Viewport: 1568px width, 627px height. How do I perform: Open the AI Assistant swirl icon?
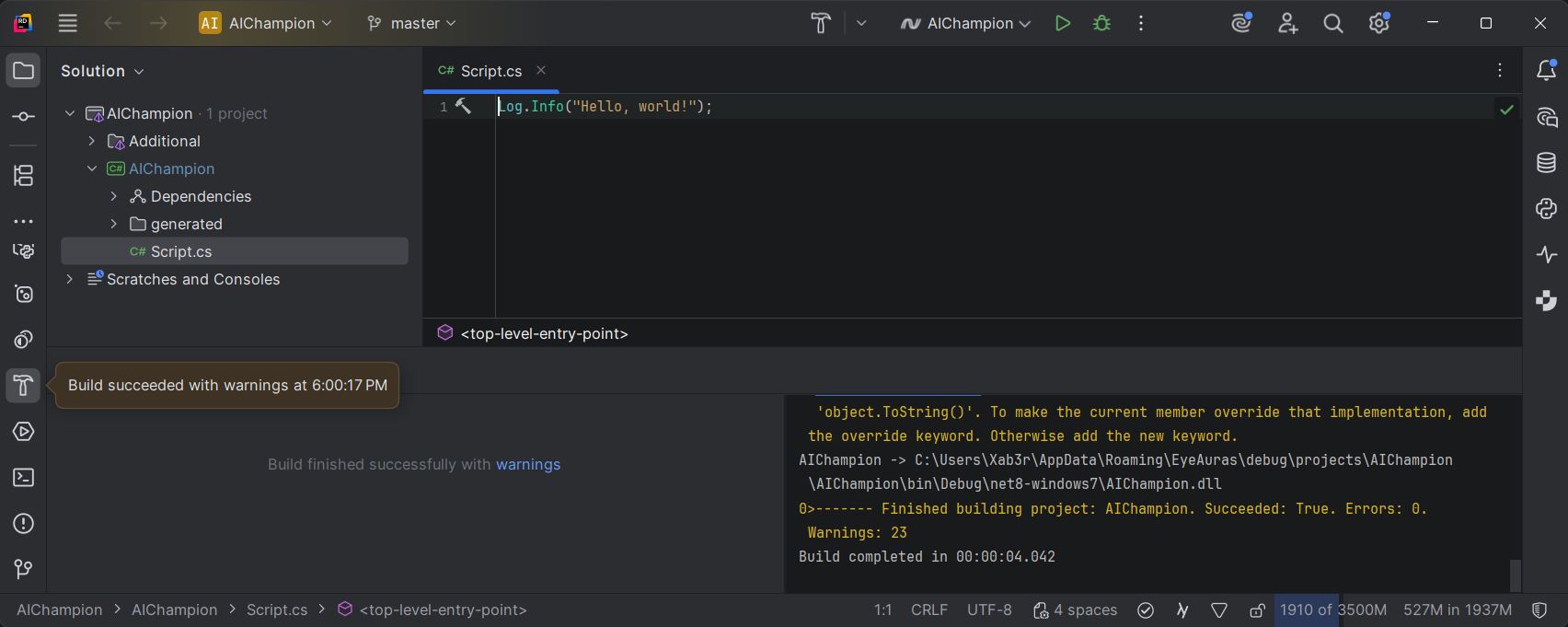click(1241, 23)
